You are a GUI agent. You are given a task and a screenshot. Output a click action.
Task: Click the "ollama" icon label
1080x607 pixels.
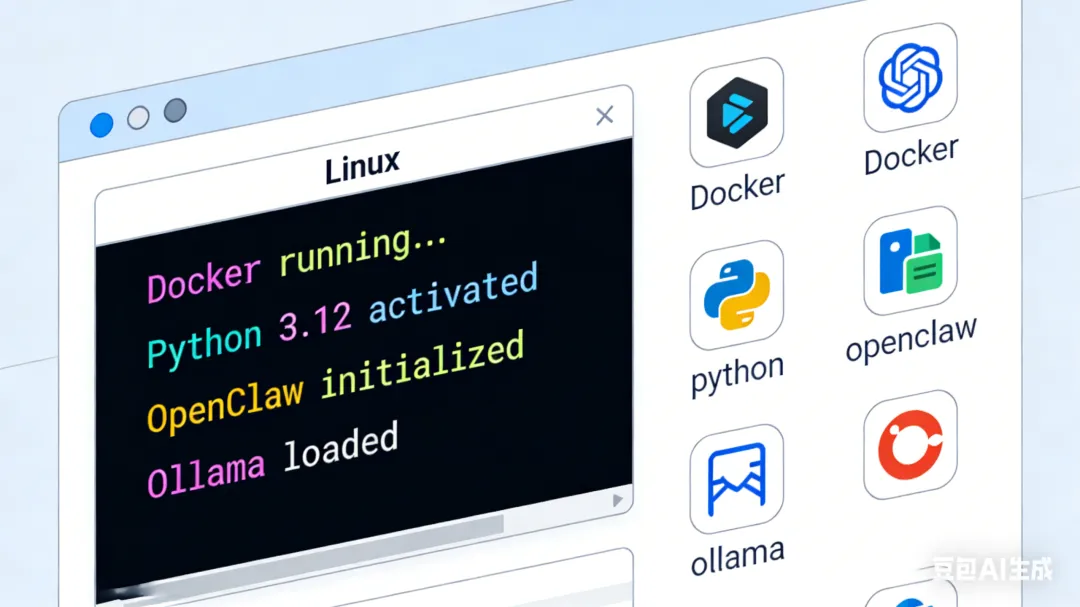point(737,557)
